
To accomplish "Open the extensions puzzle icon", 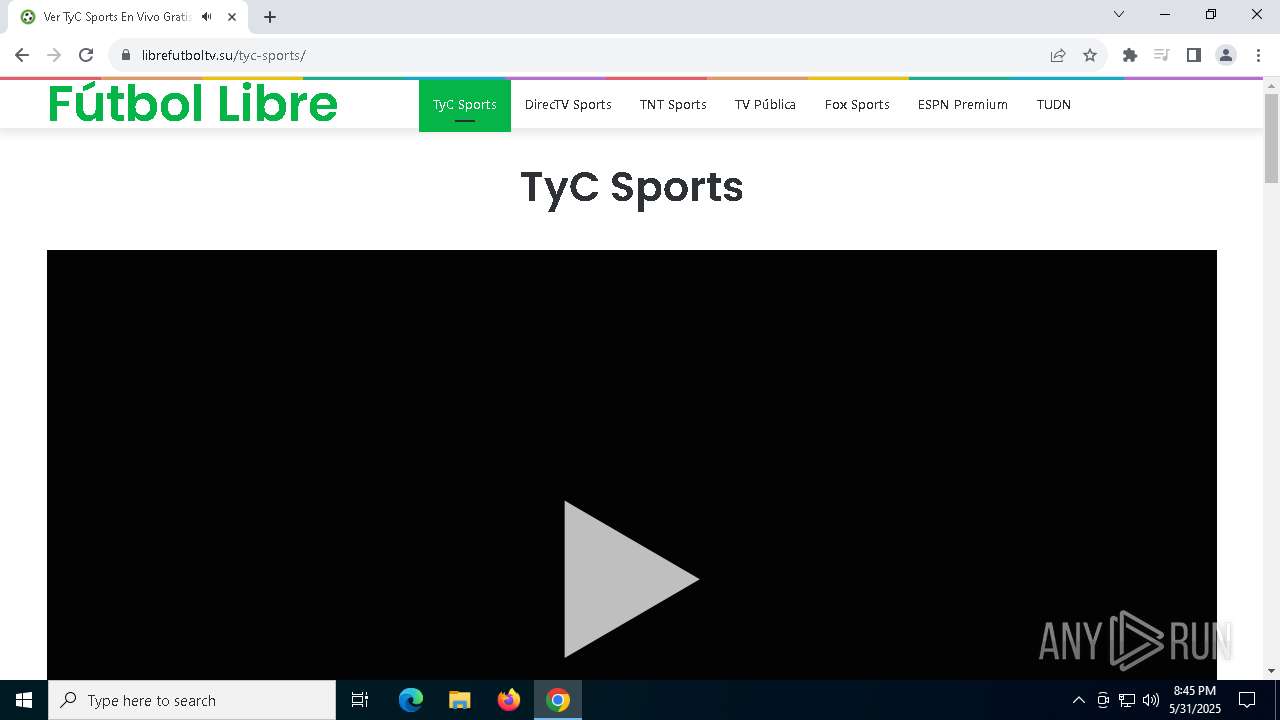I will 1130,55.
